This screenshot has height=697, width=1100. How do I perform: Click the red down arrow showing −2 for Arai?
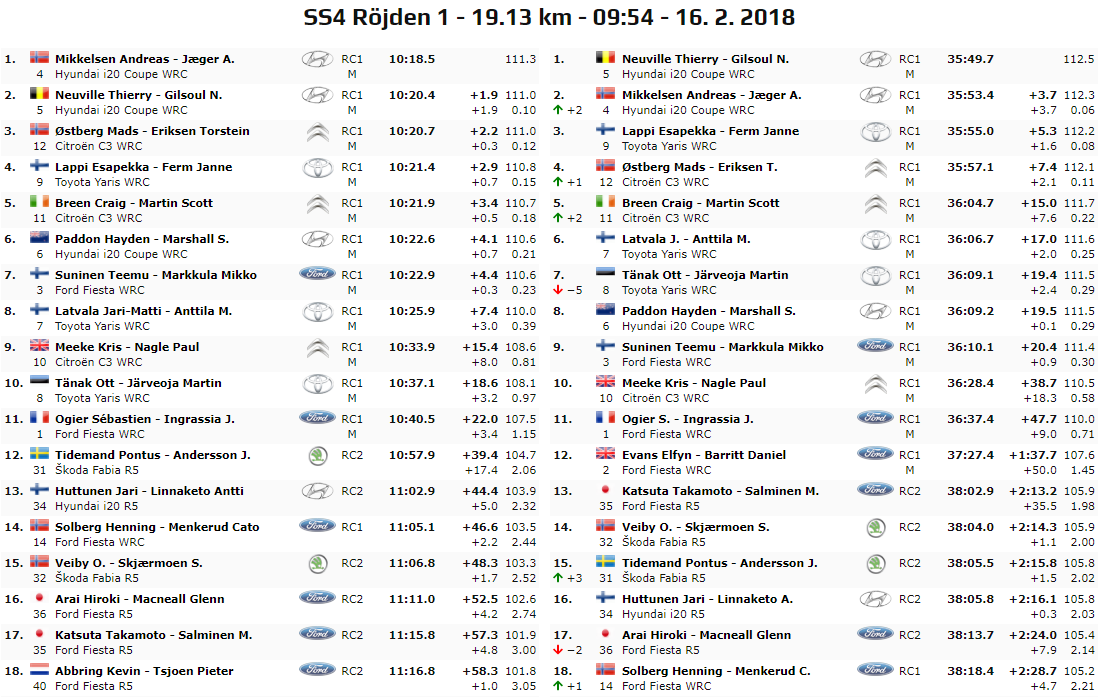click(558, 651)
